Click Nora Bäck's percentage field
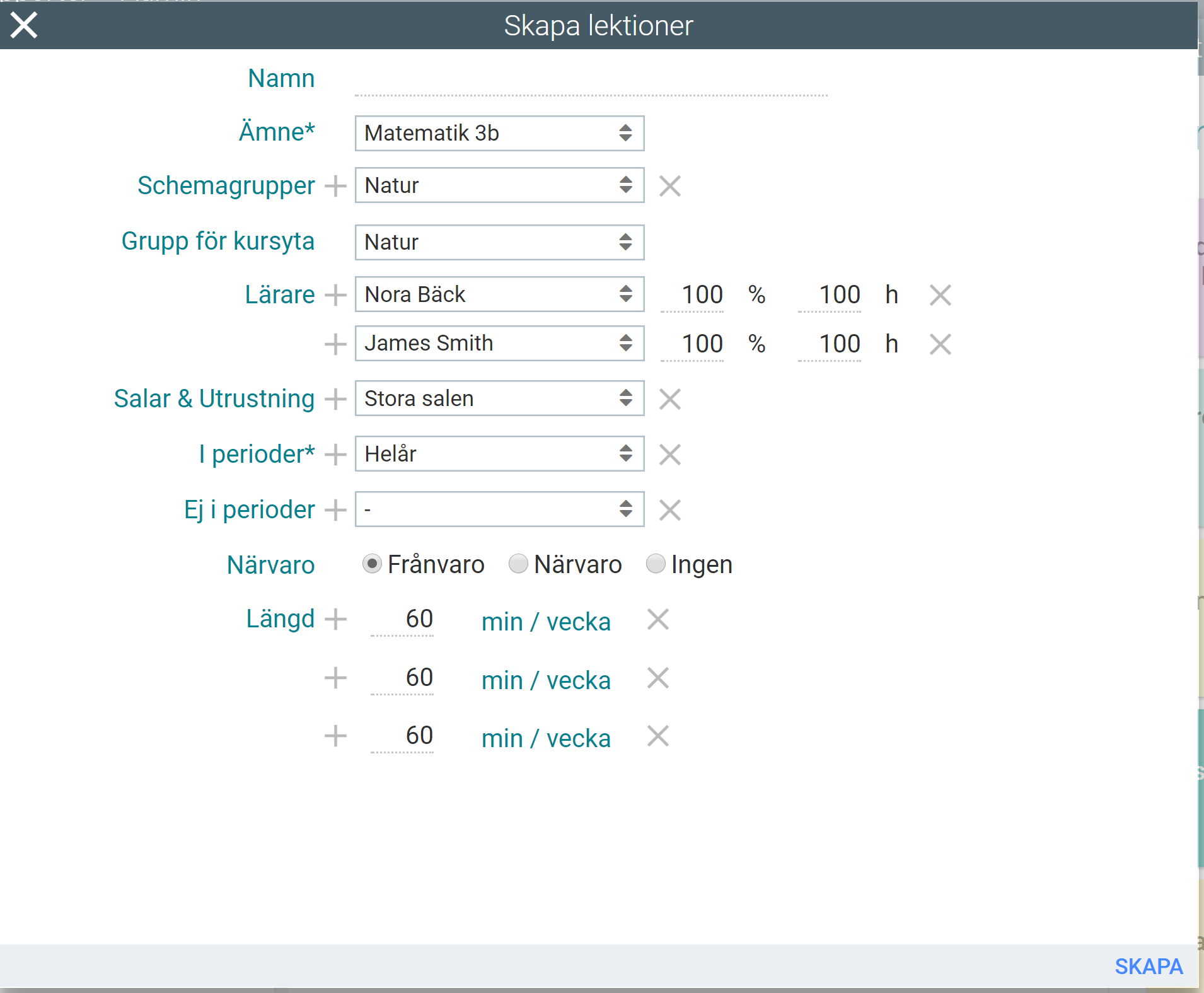Viewport: 1204px width, 993px height. tap(692, 295)
